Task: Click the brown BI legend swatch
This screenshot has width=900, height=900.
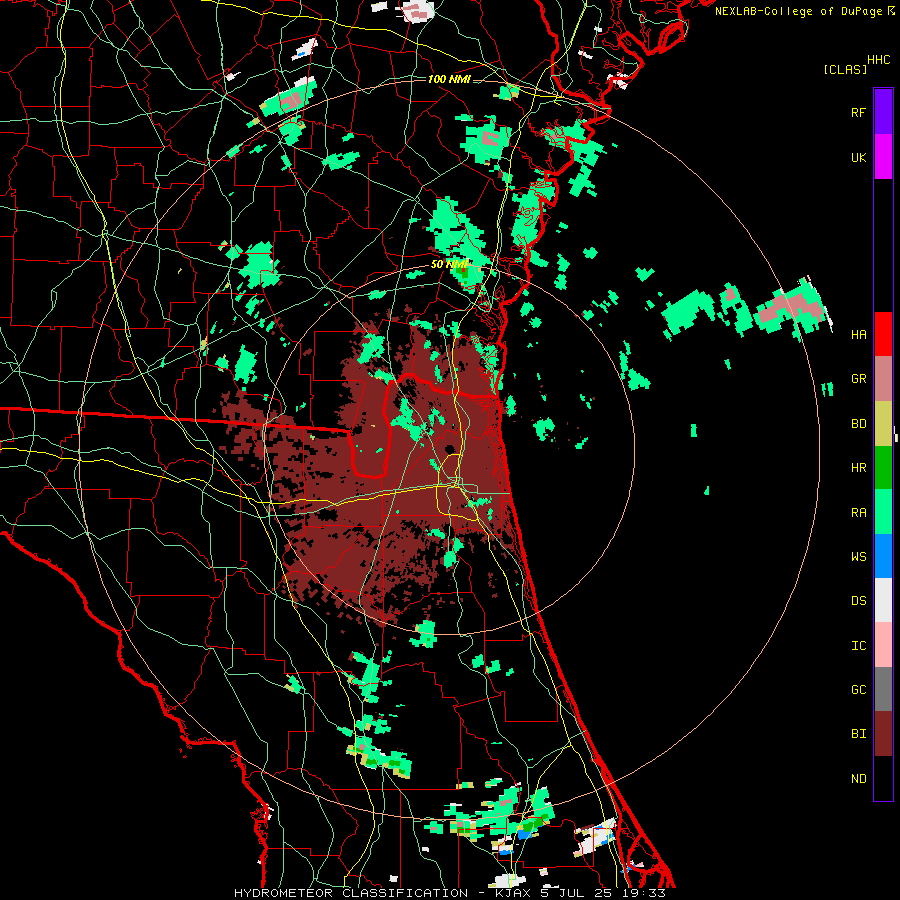Action: (x=883, y=734)
